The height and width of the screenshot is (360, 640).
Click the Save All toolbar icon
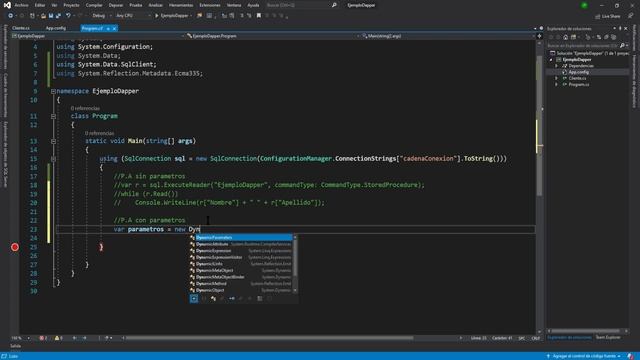coord(58,16)
